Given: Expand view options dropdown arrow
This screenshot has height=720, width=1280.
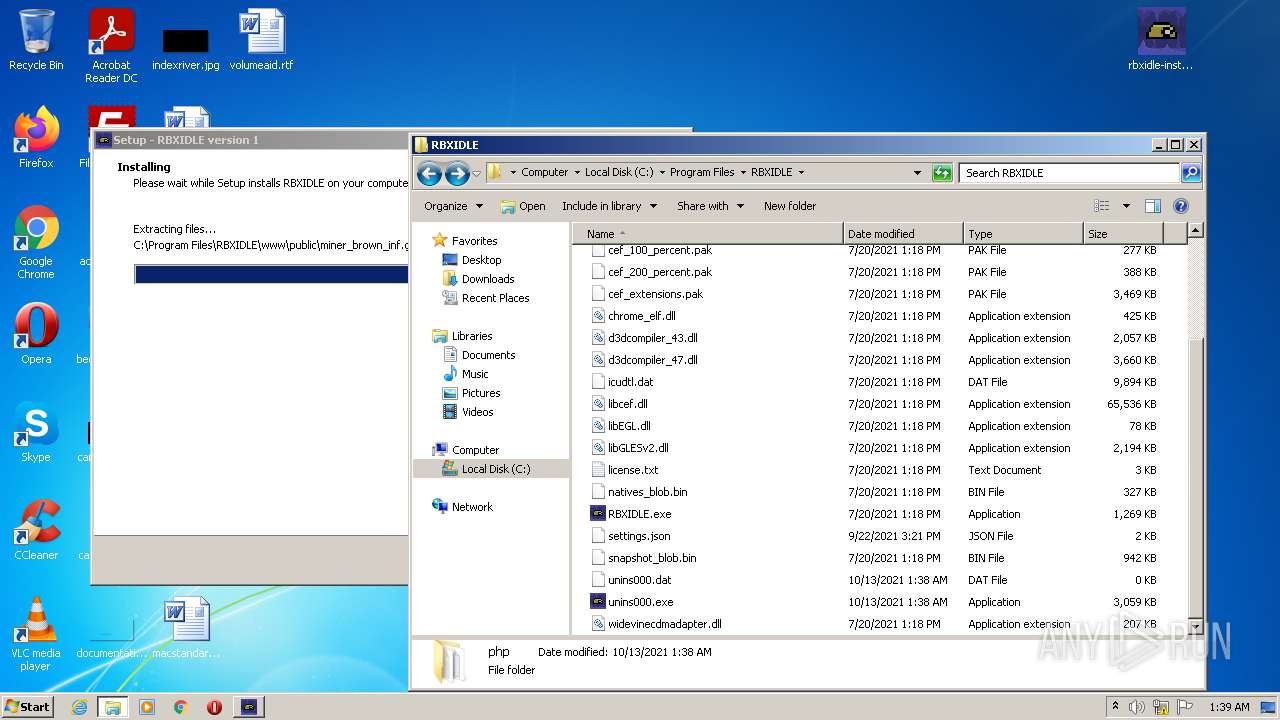Looking at the screenshot, I should tap(1126, 206).
